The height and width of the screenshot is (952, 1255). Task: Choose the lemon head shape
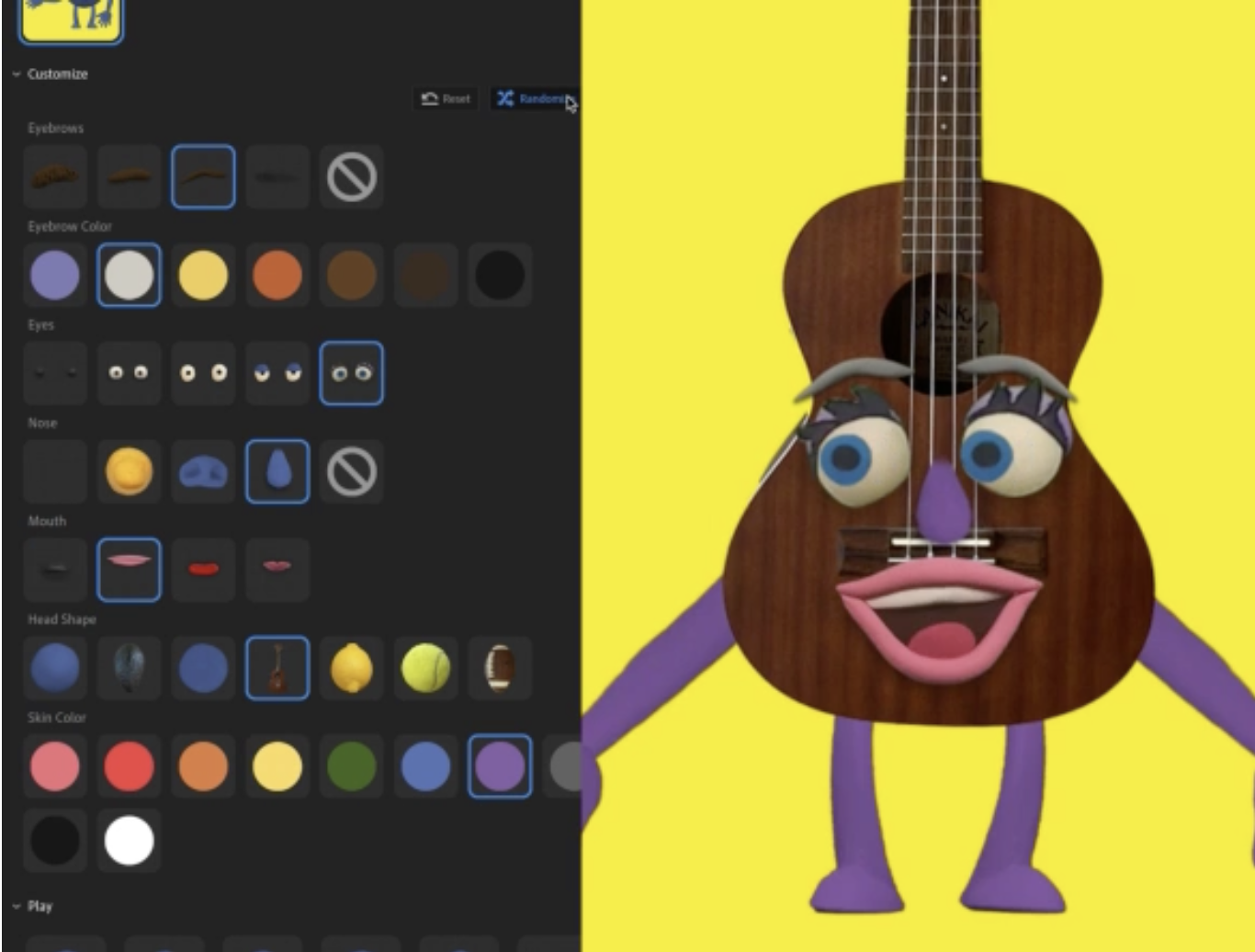352,668
